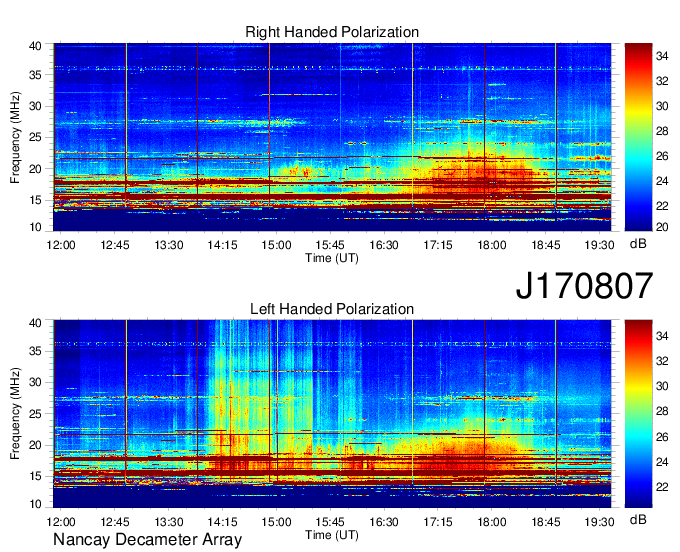
Task: Click the 20 MHz tick on Right Handed frequency axis
Action: (x=35, y=169)
